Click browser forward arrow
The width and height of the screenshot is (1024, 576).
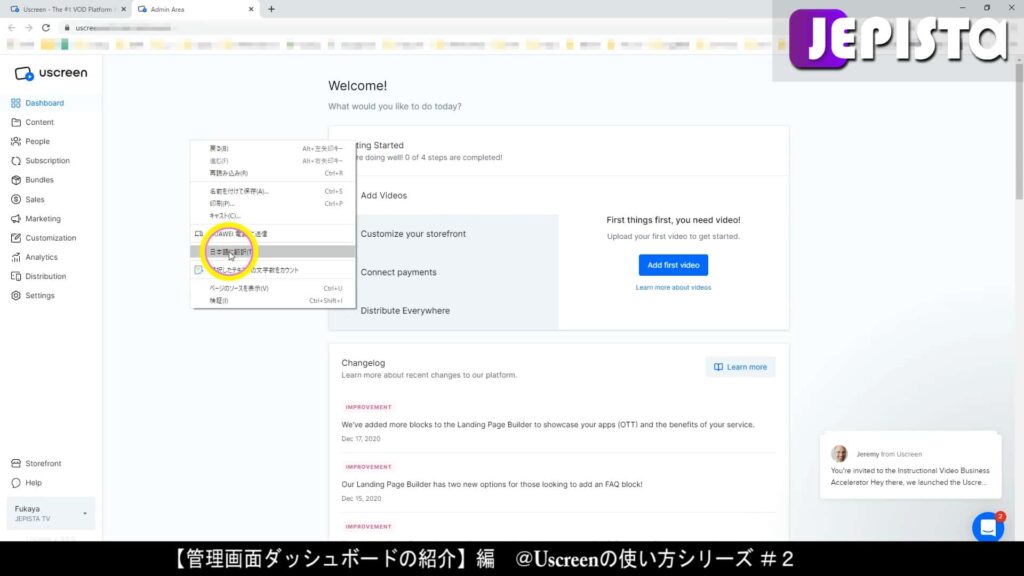pyautogui.click(x=28, y=28)
